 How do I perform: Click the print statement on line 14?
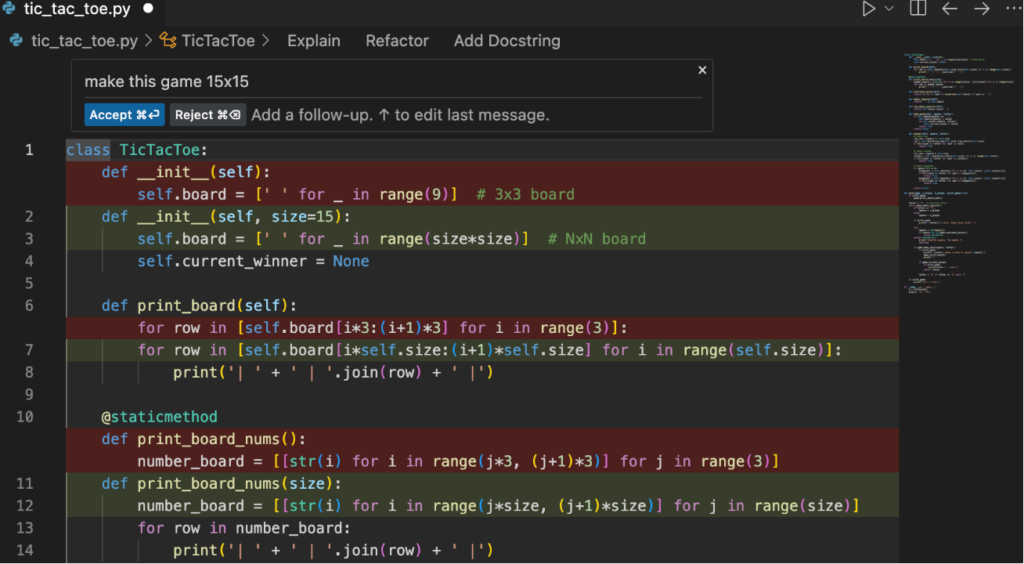point(333,550)
